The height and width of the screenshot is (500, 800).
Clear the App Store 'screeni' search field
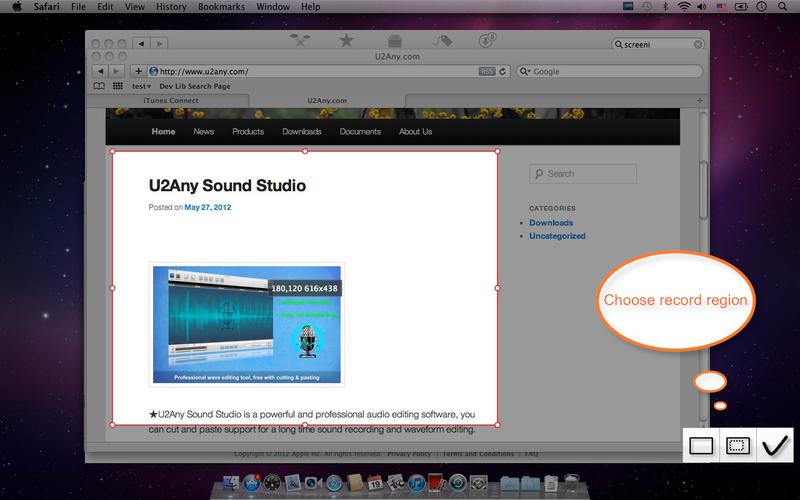698,44
